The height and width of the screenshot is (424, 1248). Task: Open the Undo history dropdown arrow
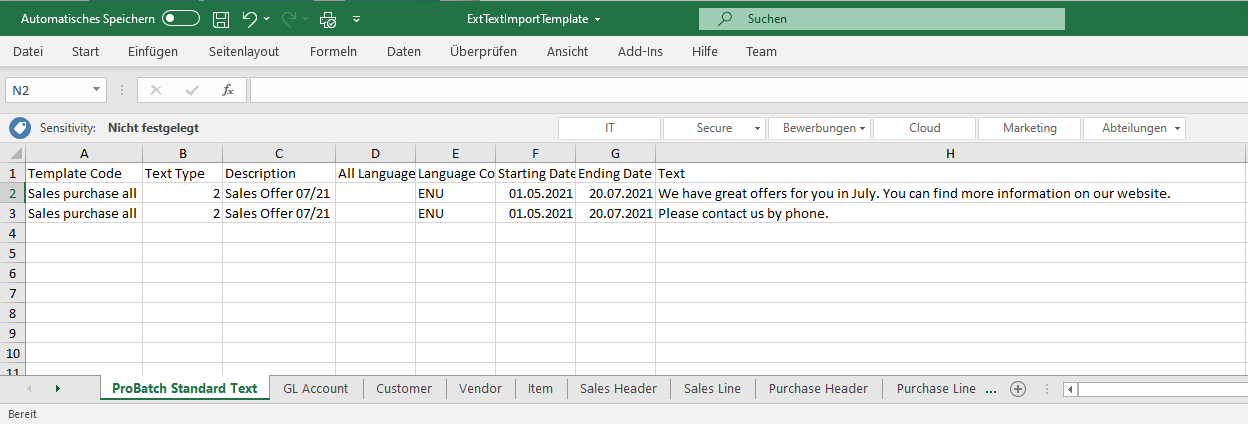click(x=267, y=19)
